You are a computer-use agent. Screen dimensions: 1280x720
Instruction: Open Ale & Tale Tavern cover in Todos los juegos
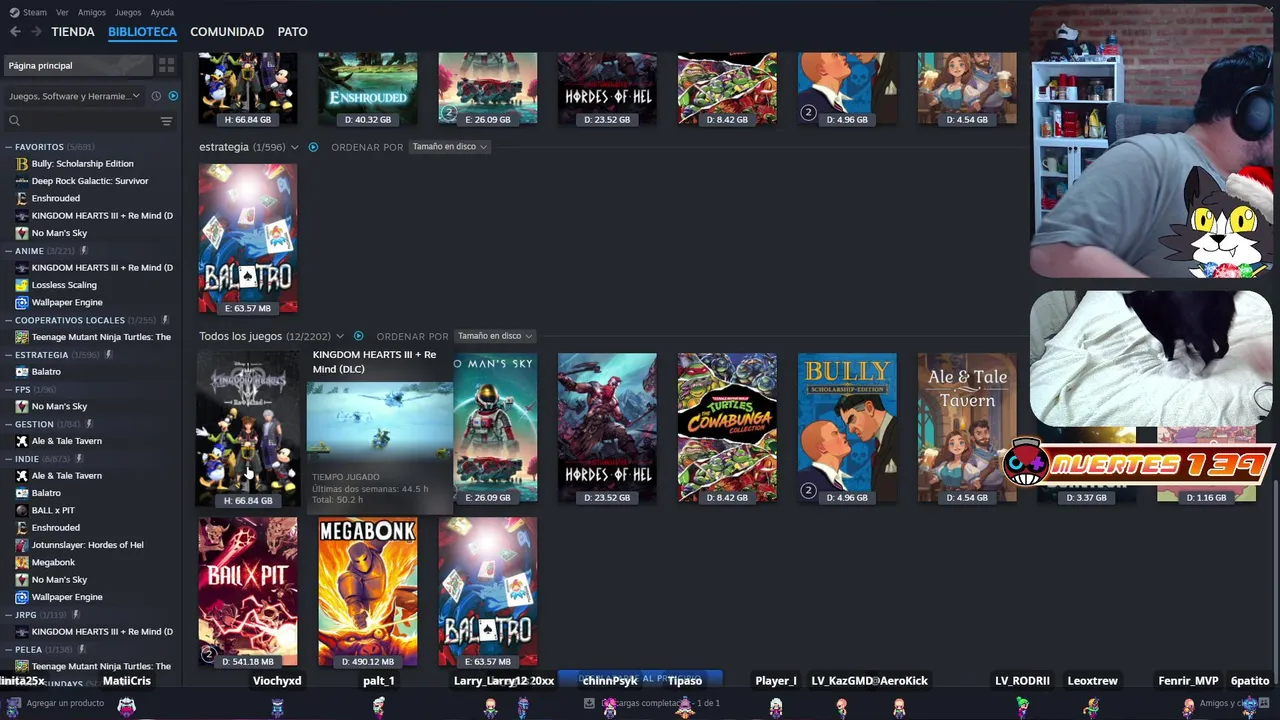click(x=967, y=427)
